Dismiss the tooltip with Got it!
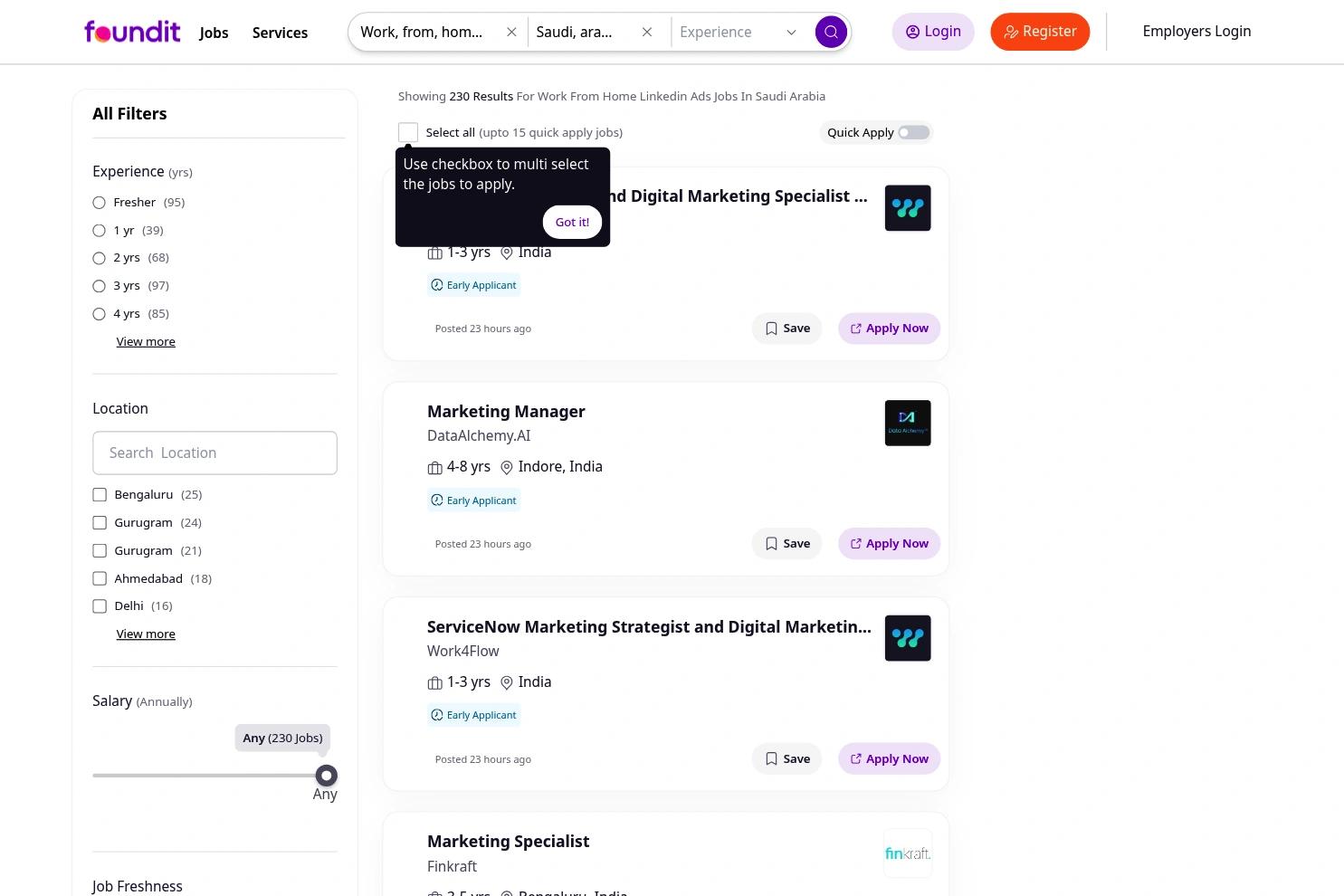 (x=572, y=222)
